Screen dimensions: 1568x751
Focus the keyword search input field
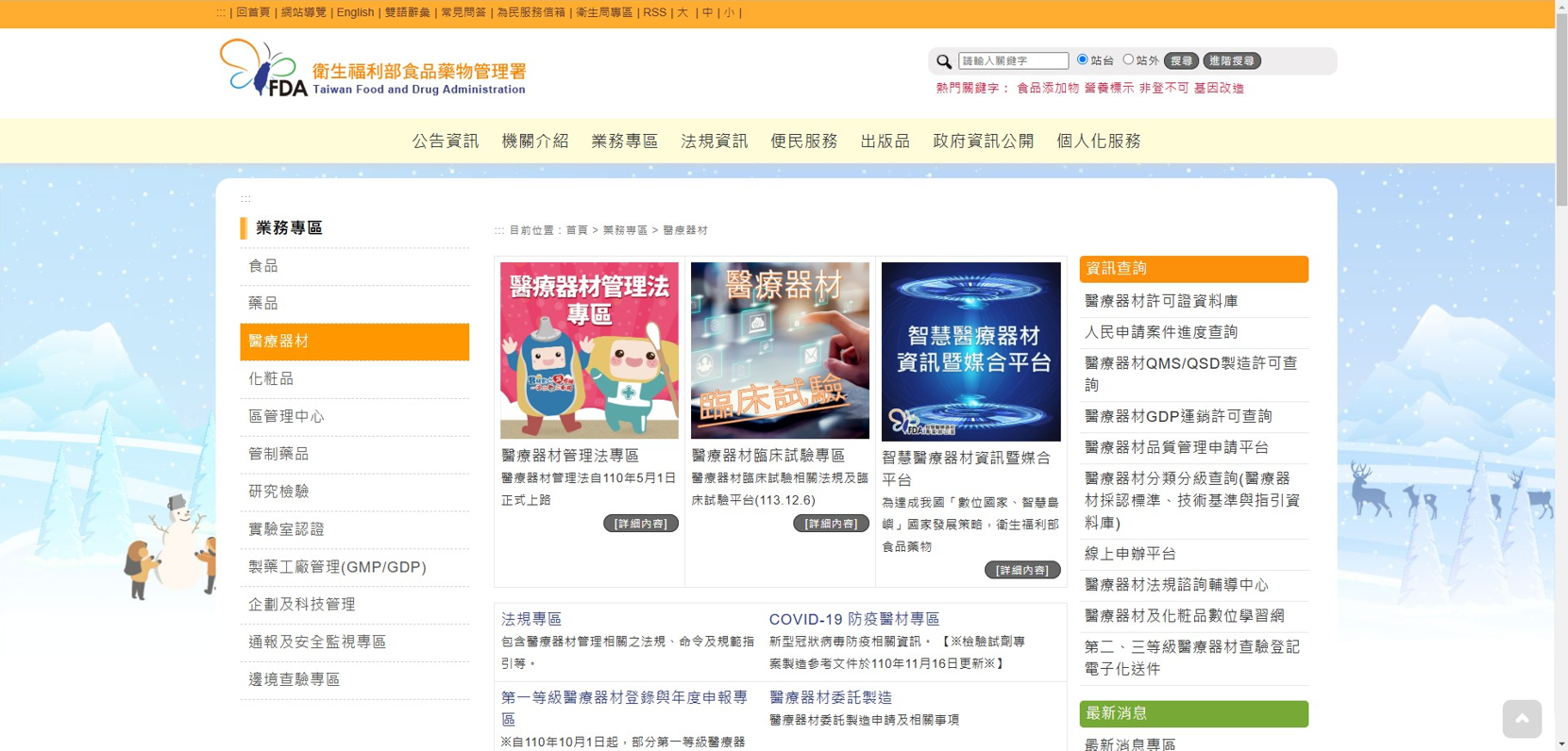(x=1013, y=60)
